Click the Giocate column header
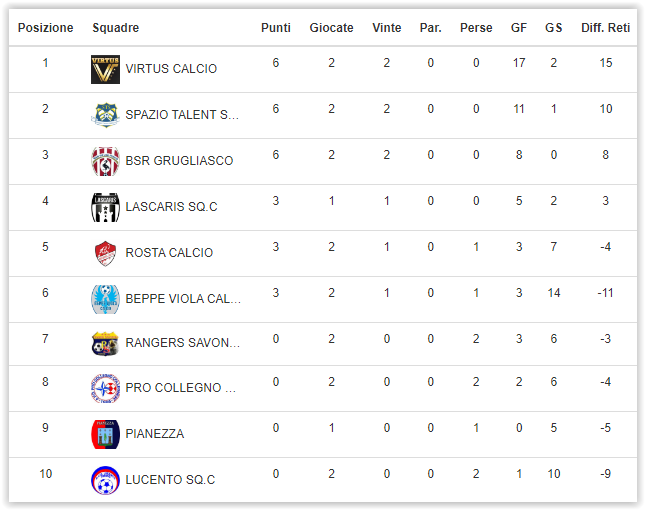The width and height of the screenshot is (645, 510). click(331, 28)
